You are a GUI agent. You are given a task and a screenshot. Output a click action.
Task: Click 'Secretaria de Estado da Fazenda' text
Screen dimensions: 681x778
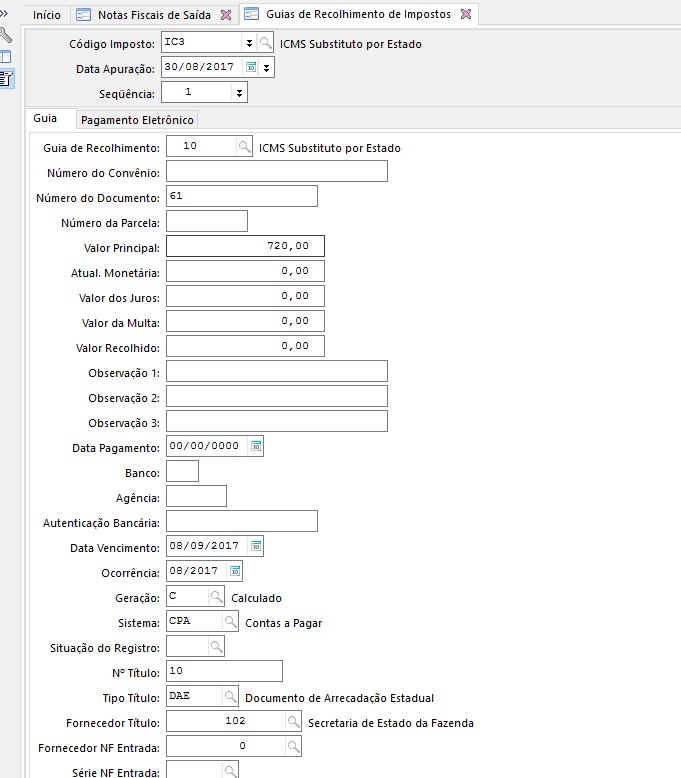391,723
